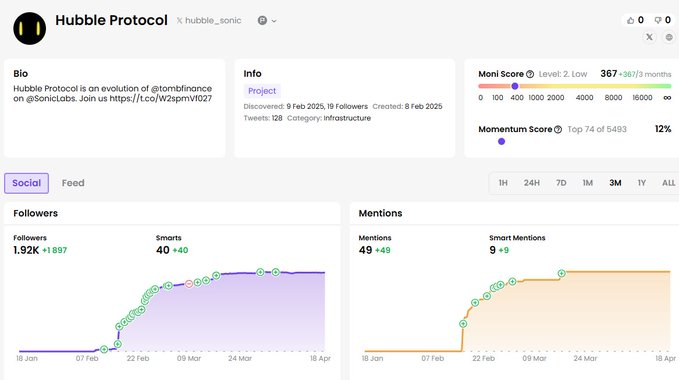
Task: Expand the dropdown chevron beside the handle
Action: point(274,21)
